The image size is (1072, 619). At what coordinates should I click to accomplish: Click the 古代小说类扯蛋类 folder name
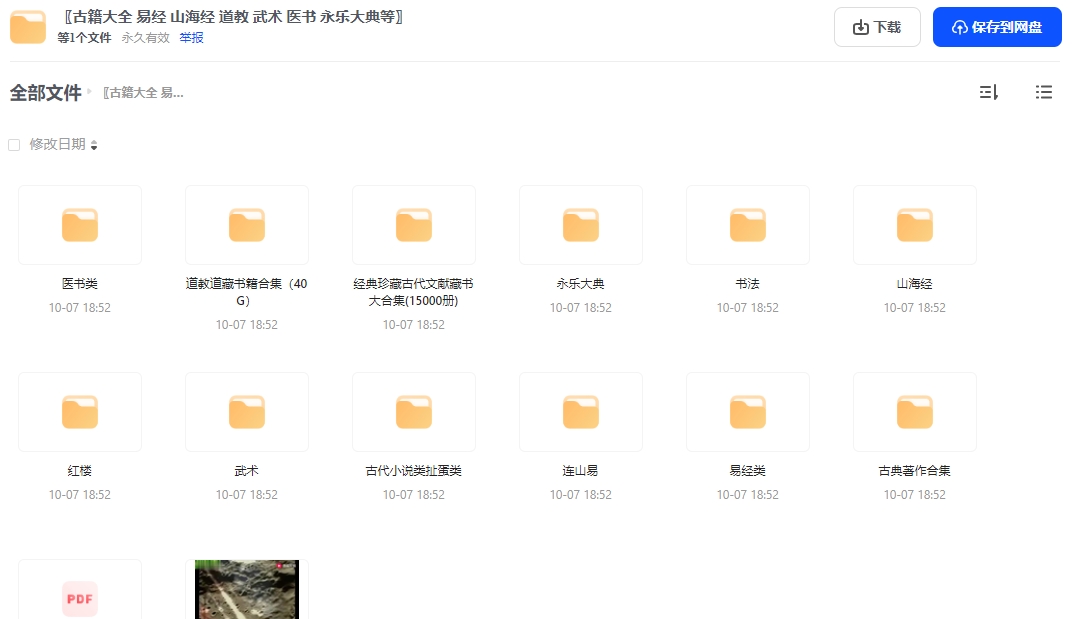(414, 471)
